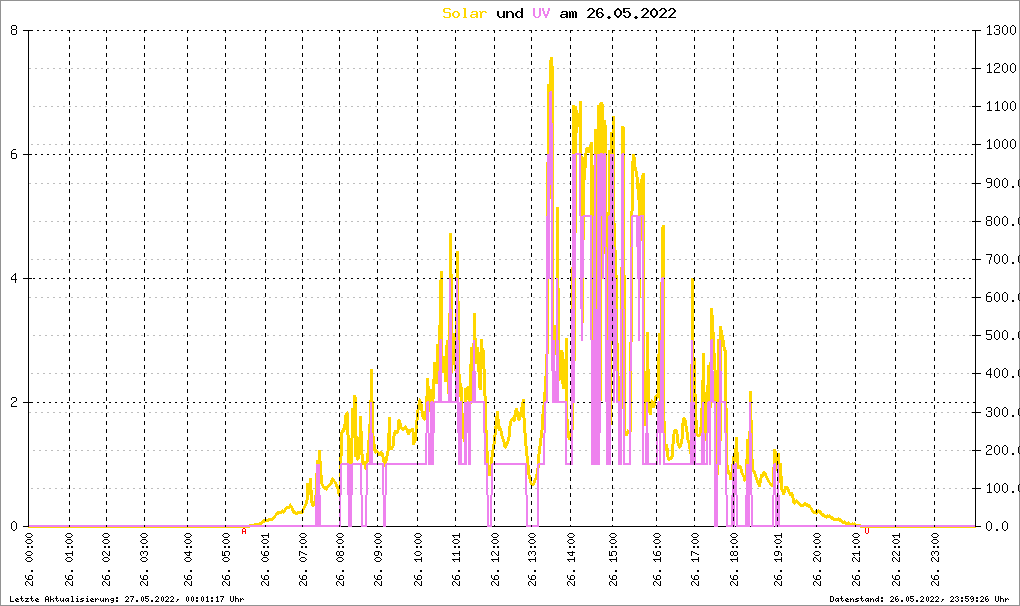1020x606 pixels.
Task: Click "Letzte Aktualisierung: 27.05.2022, 00:01:17 Uhr" text
Action: click(x=127, y=599)
